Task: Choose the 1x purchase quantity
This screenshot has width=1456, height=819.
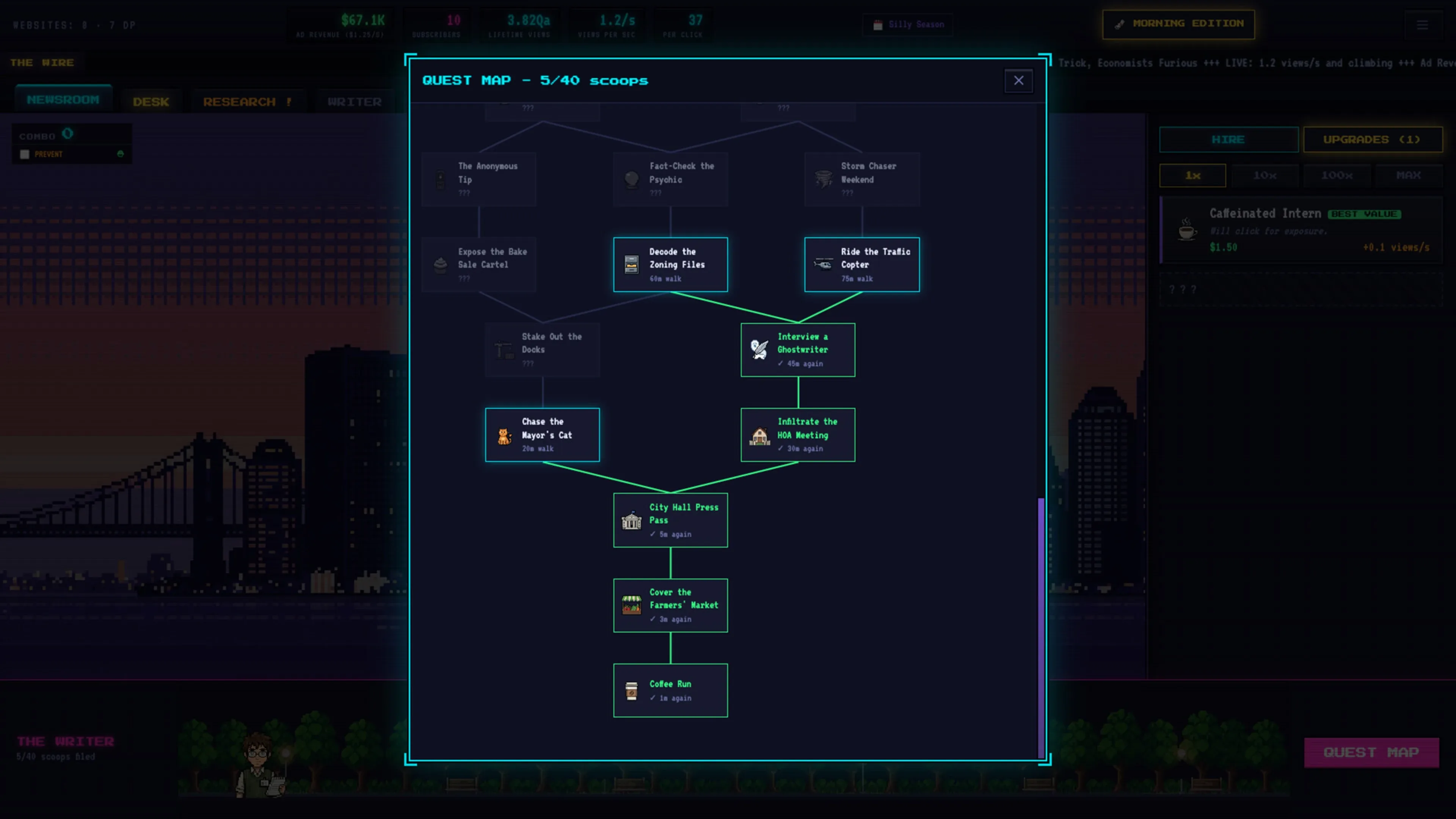Action: pos(1192,175)
